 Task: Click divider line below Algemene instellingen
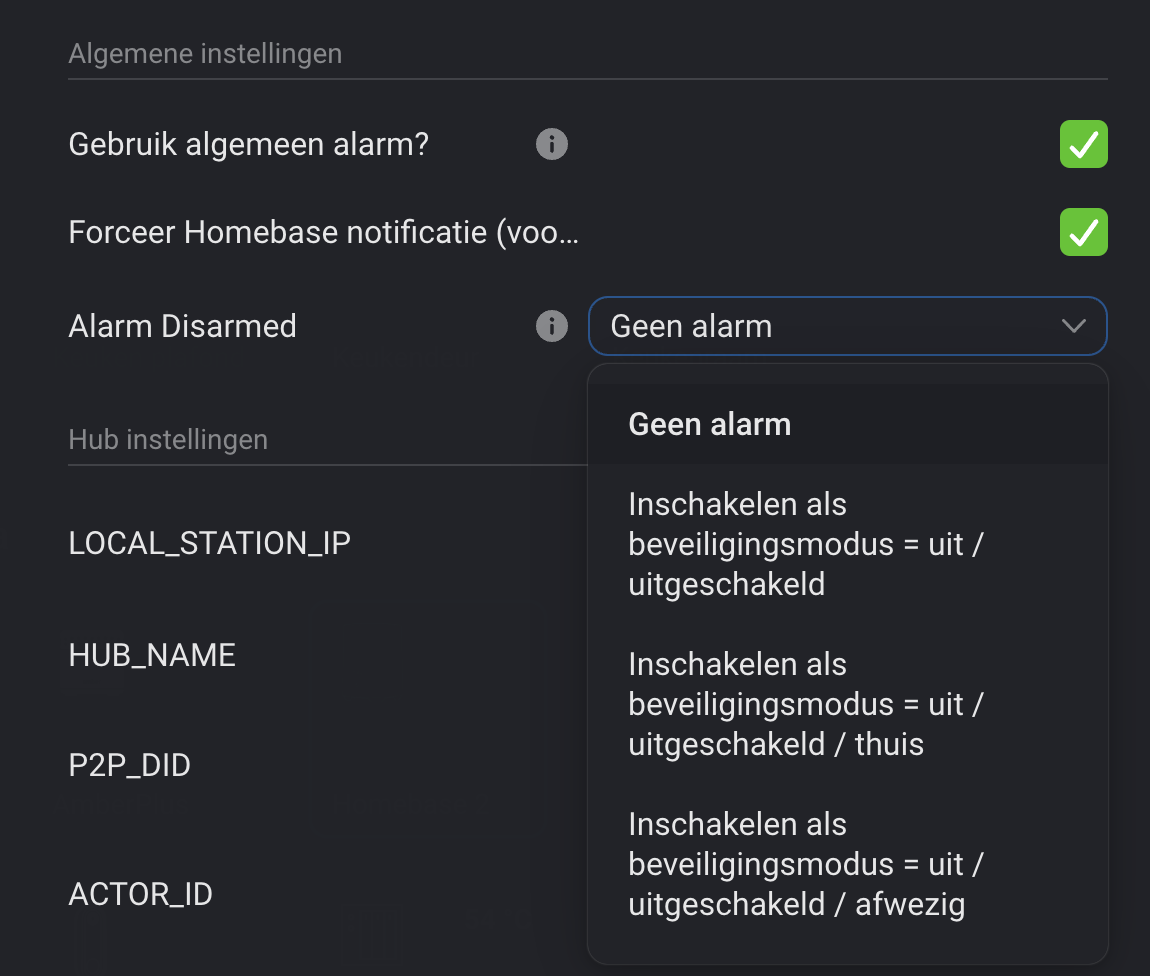(588, 78)
